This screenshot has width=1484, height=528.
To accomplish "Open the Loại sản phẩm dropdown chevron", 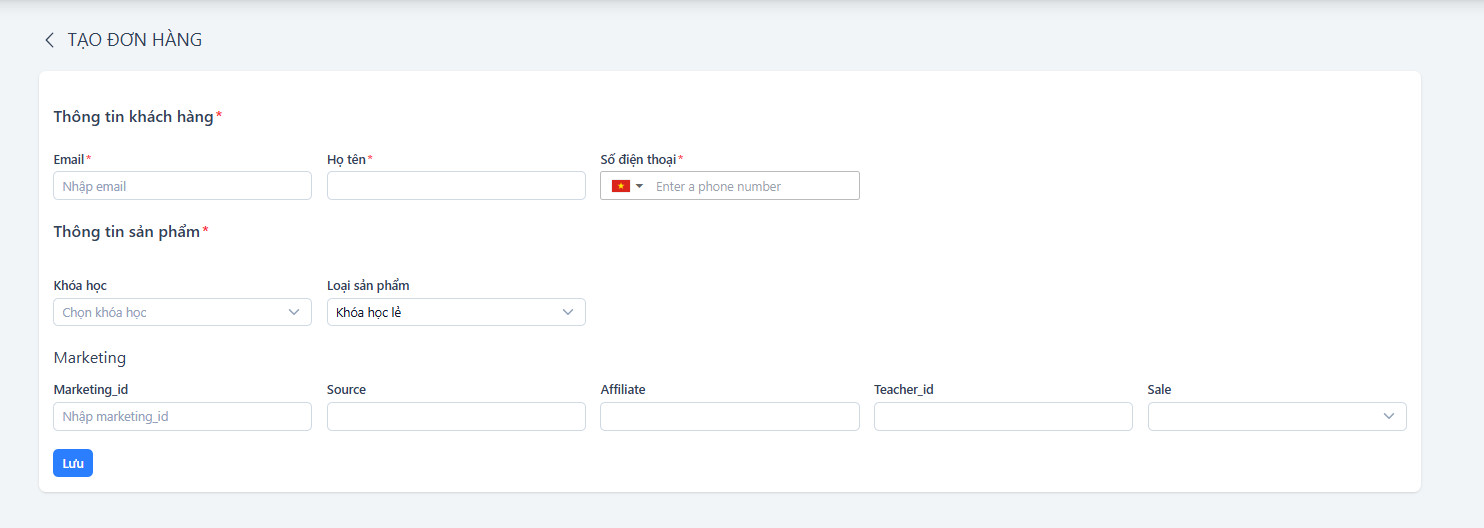I will click(x=568, y=312).
